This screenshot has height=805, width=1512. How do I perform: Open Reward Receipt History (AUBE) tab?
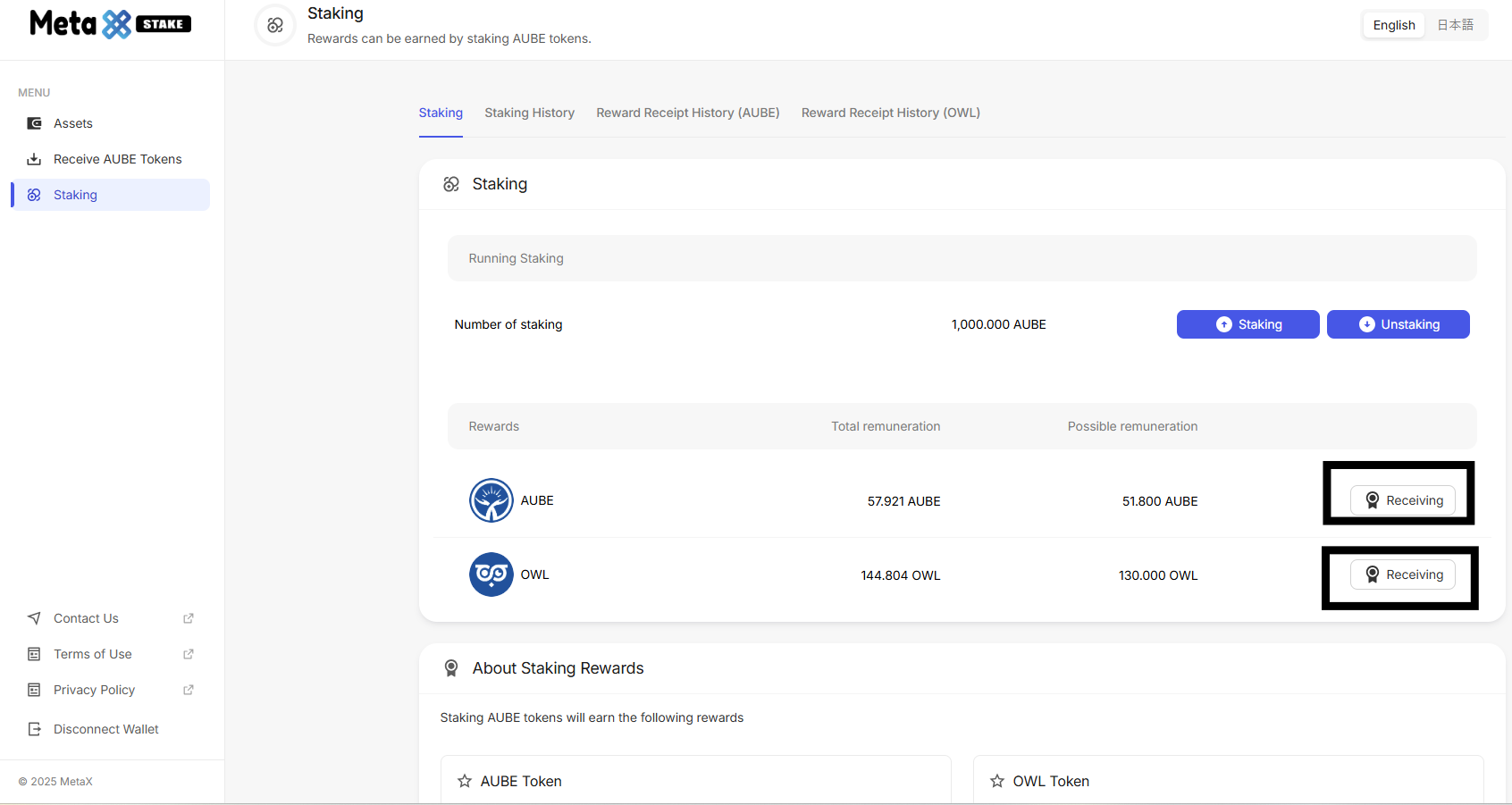click(687, 113)
